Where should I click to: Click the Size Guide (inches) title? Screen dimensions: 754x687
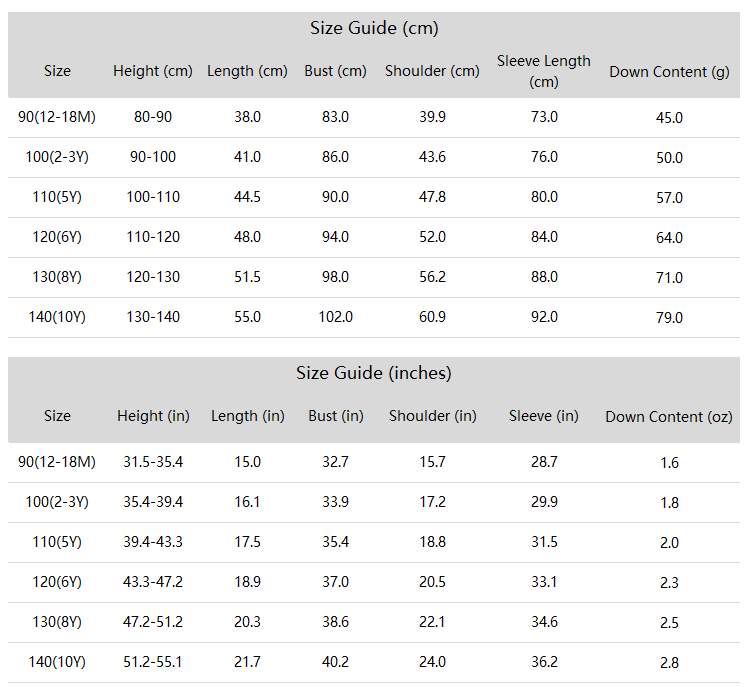click(374, 373)
